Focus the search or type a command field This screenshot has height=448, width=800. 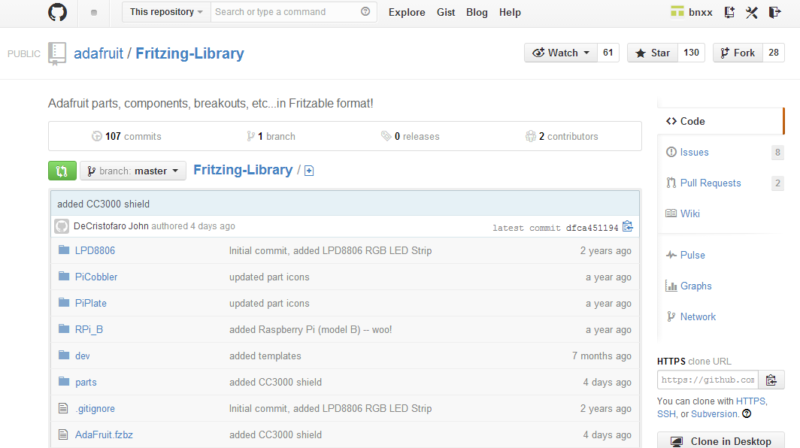(x=287, y=12)
